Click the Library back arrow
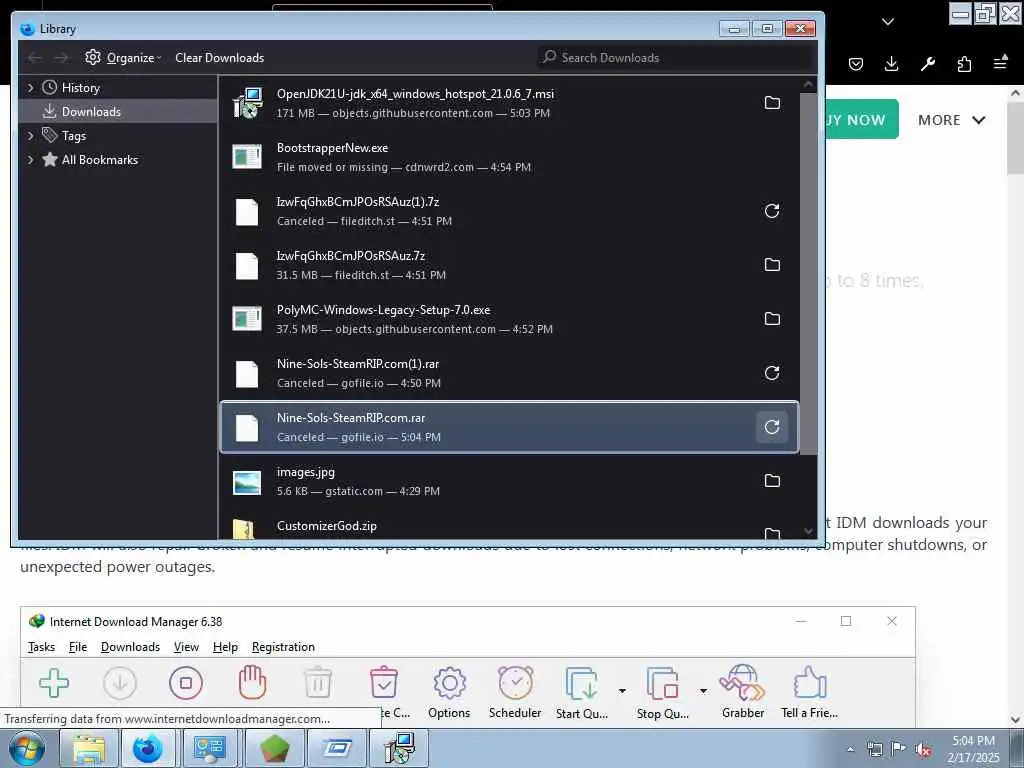Viewport: 1024px width, 768px height. coord(35,58)
